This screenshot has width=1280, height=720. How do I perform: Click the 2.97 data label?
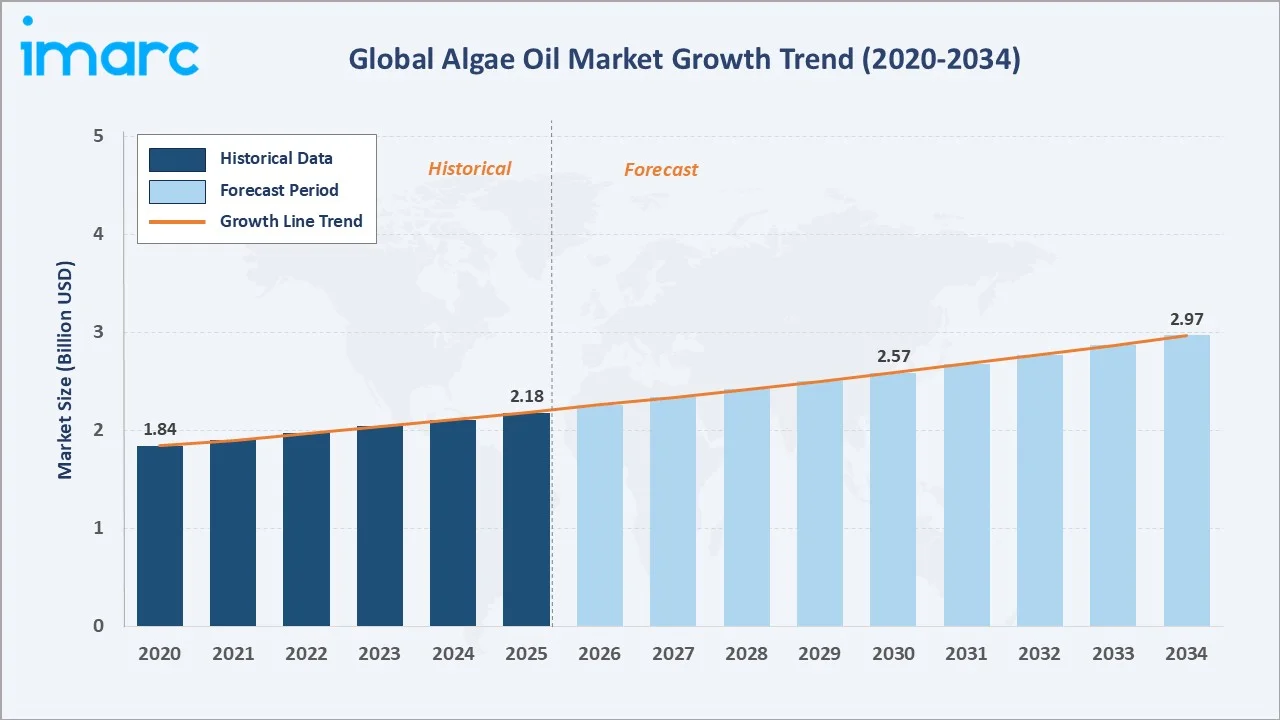pos(1187,319)
